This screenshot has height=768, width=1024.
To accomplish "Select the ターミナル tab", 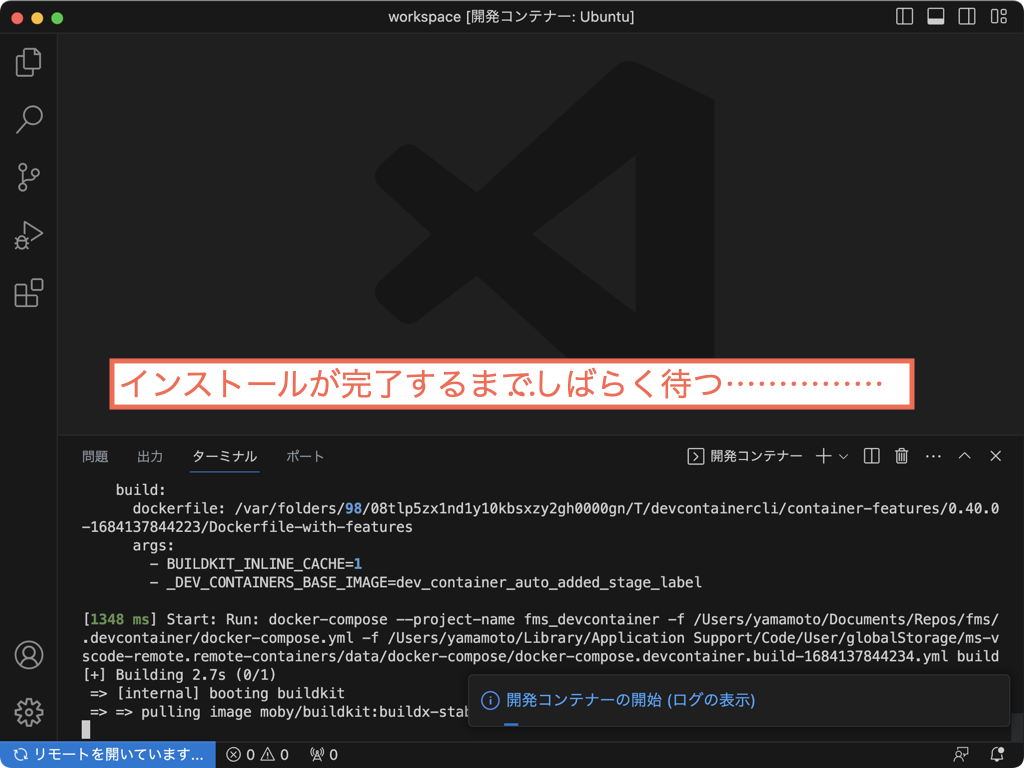I will (x=225, y=456).
